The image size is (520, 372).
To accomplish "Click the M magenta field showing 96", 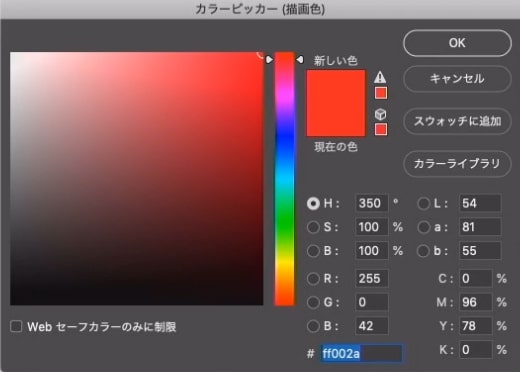I will point(475,302).
